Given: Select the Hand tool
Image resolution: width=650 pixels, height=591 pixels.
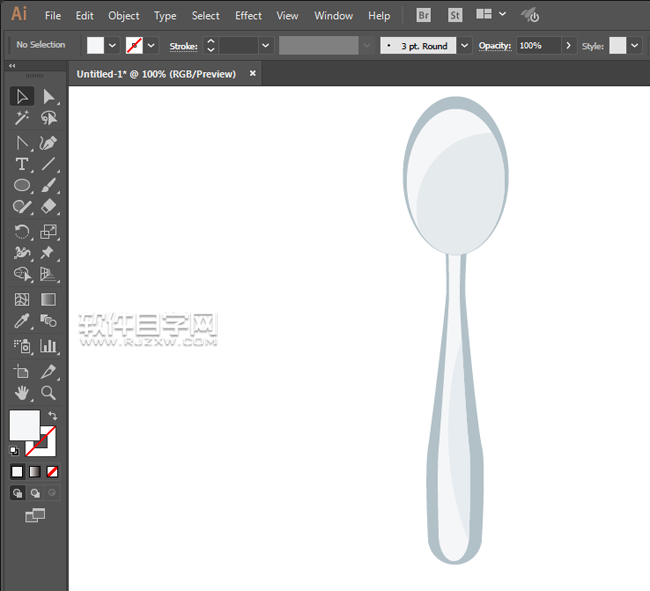Looking at the screenshot, I should coord(22,393).
